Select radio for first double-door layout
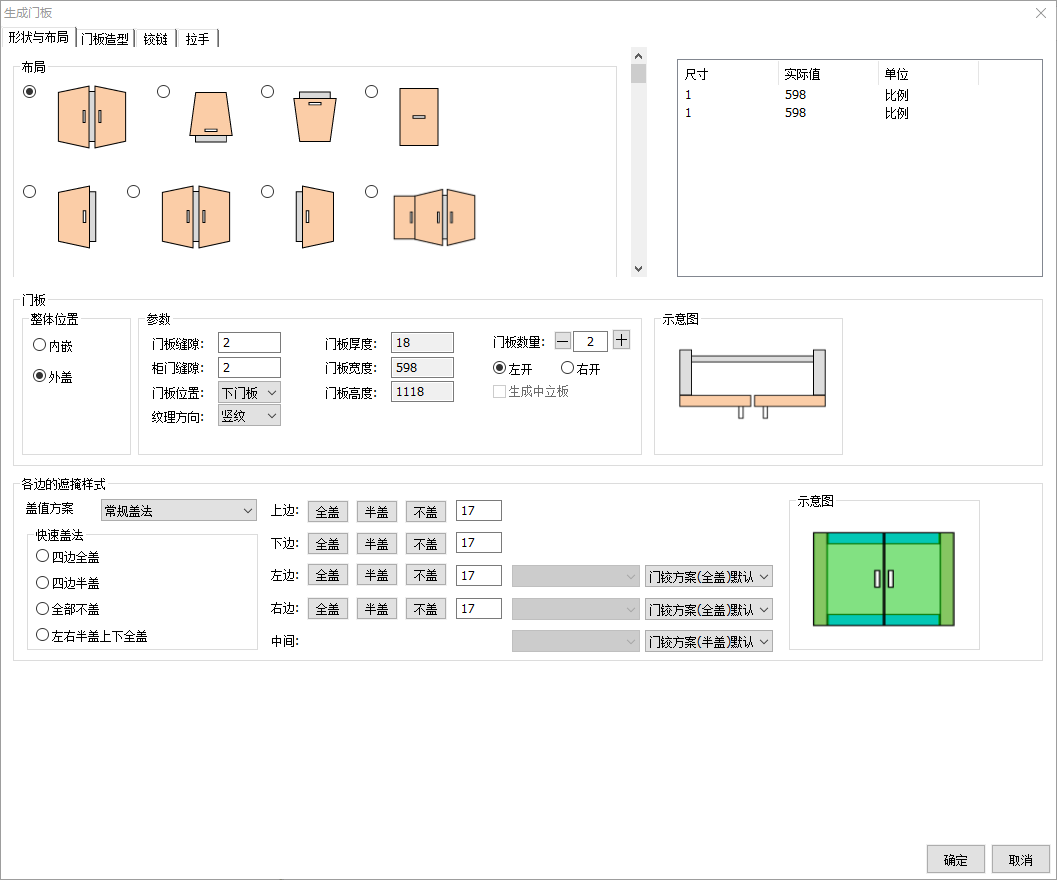The image size is (1057, 880). click(30, 92)
